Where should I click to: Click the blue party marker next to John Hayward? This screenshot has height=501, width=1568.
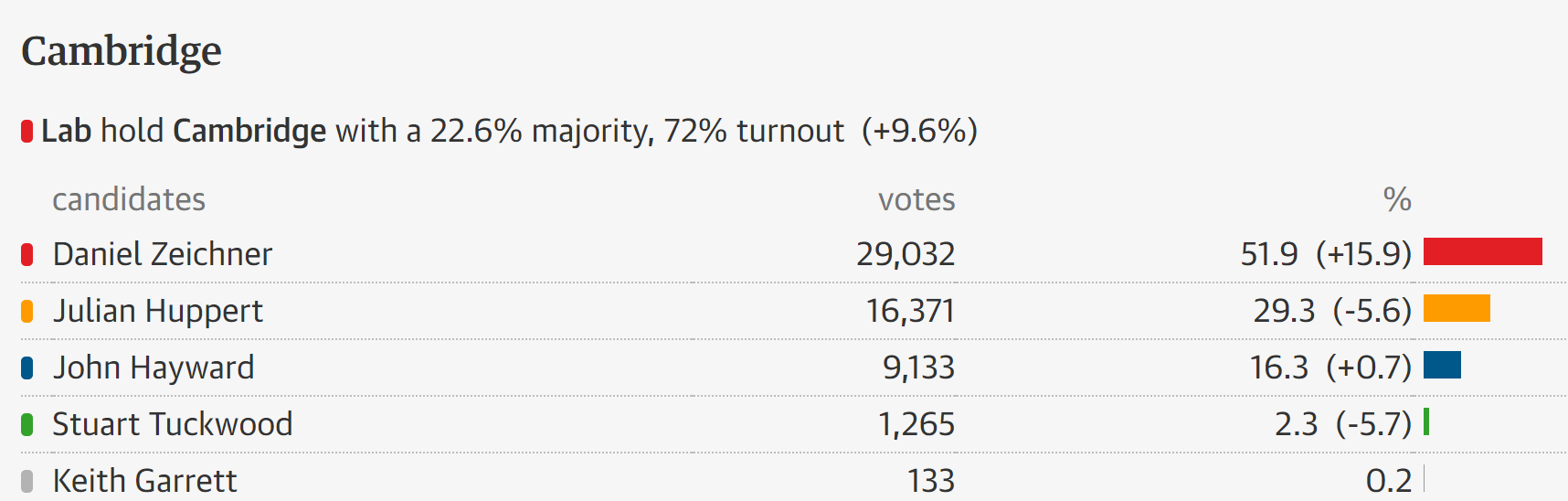pyautogui.click(x=27, y=368)
